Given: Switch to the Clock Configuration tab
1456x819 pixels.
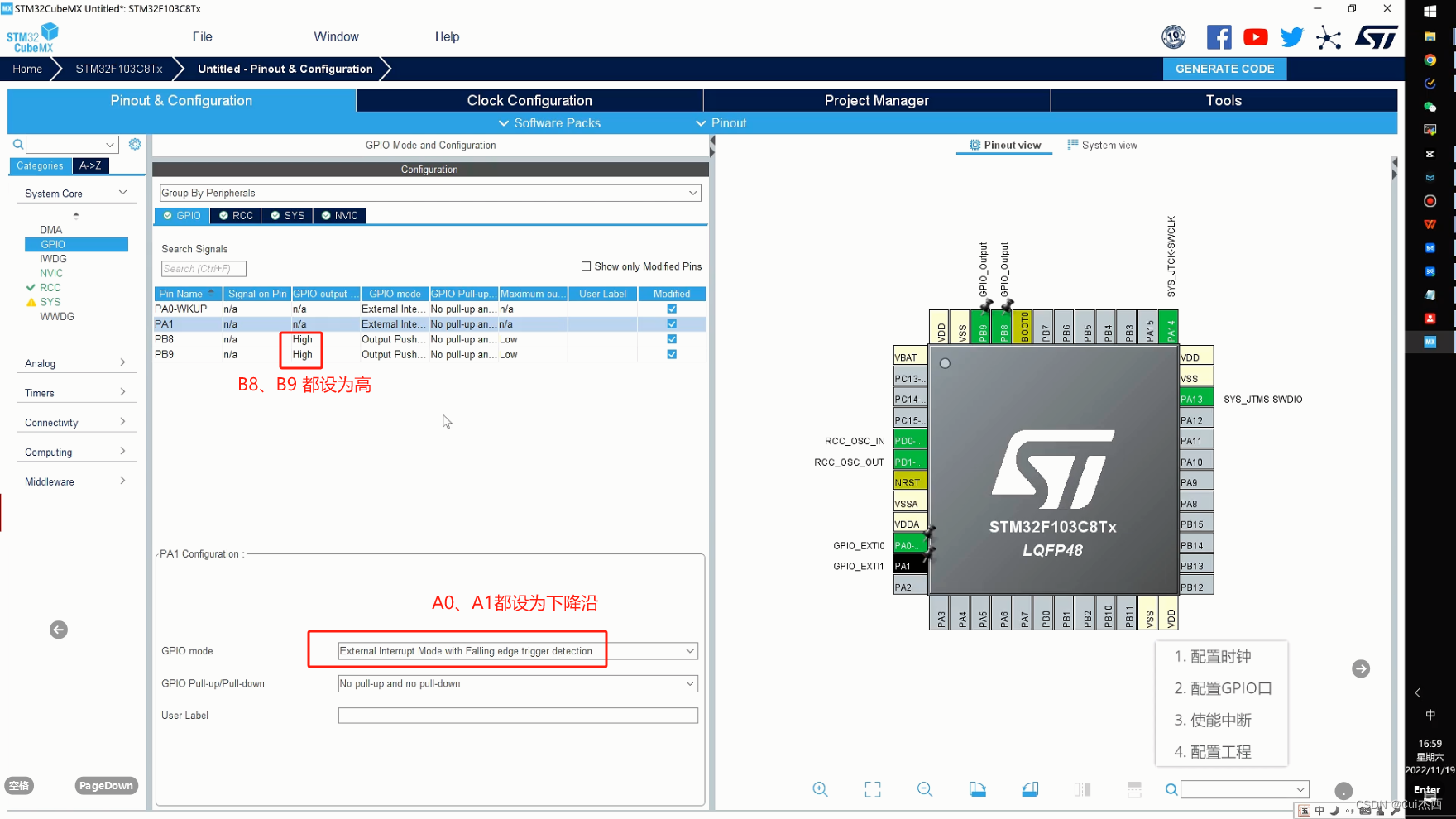Looking at the screenshot, I should [x=529, y=100].
